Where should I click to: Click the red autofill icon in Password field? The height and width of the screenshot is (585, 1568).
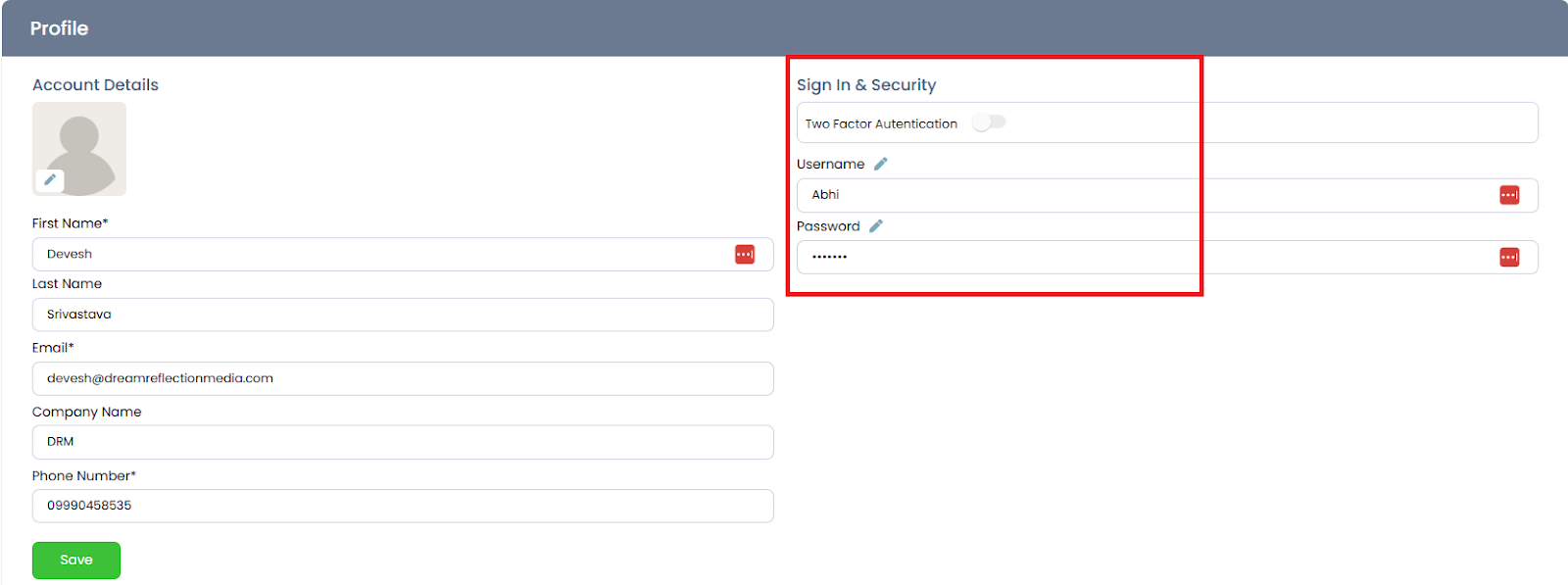coord(1508,257)
